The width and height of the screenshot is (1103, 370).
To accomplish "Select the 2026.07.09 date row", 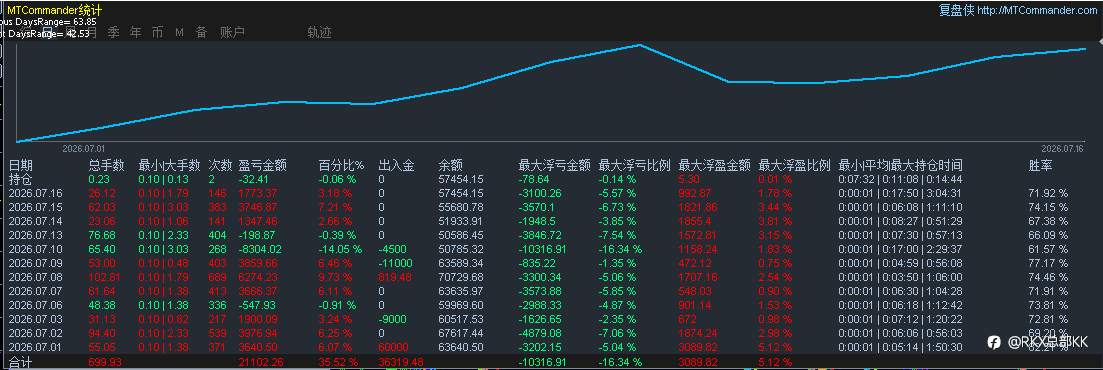I will point(36,262).
